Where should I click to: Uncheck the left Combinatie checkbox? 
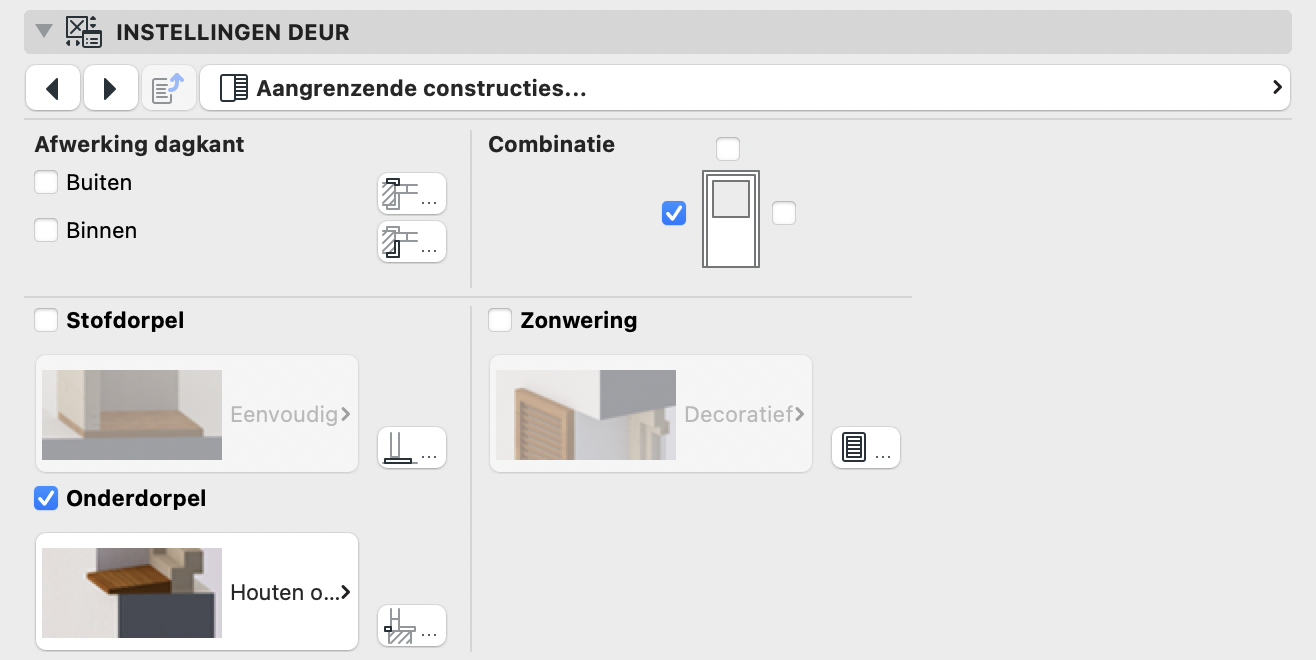coord(674,213)
